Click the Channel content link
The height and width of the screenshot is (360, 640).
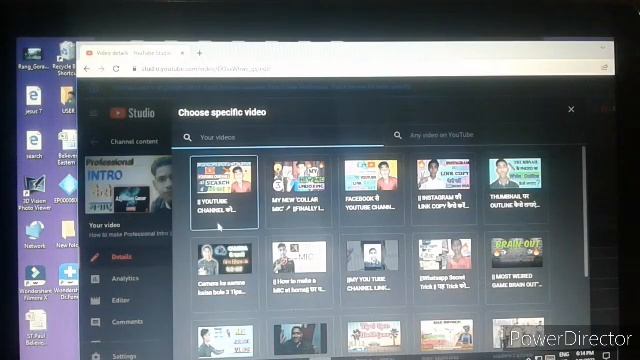coord(134,141)
